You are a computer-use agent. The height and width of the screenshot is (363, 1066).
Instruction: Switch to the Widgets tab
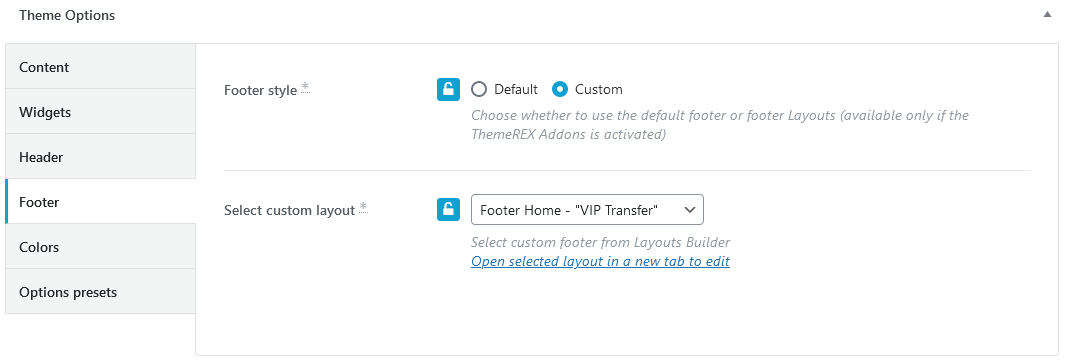(x=100, y=111)
